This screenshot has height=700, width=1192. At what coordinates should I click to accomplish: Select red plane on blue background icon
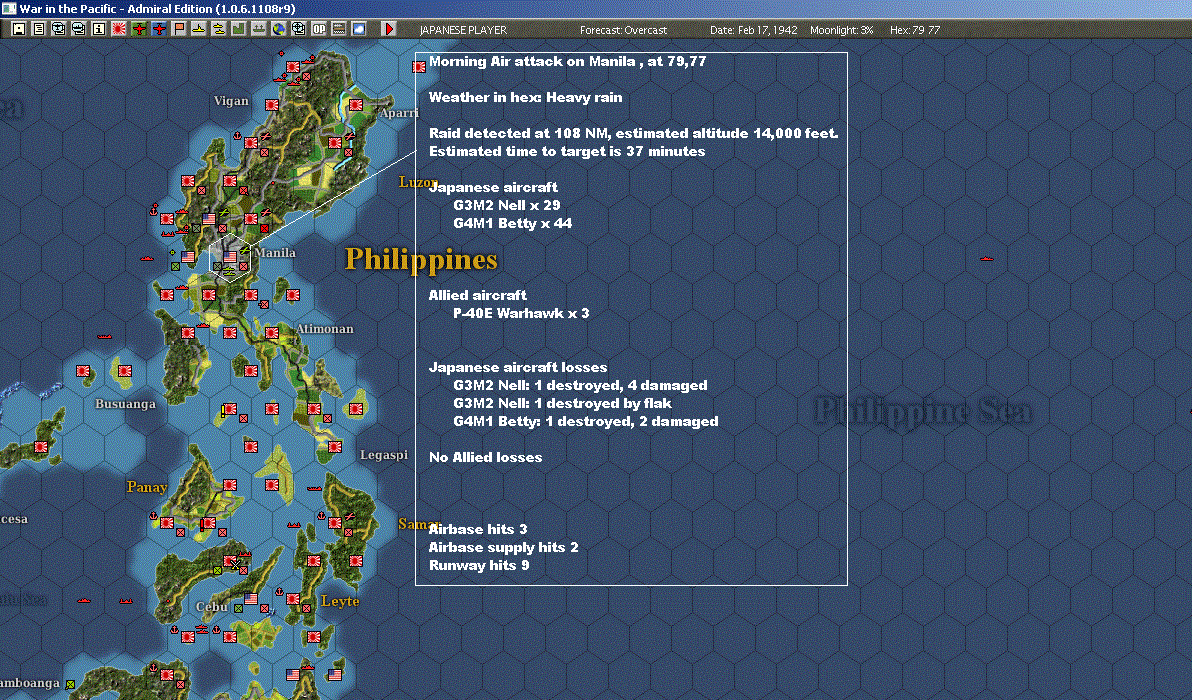(159, 29)
